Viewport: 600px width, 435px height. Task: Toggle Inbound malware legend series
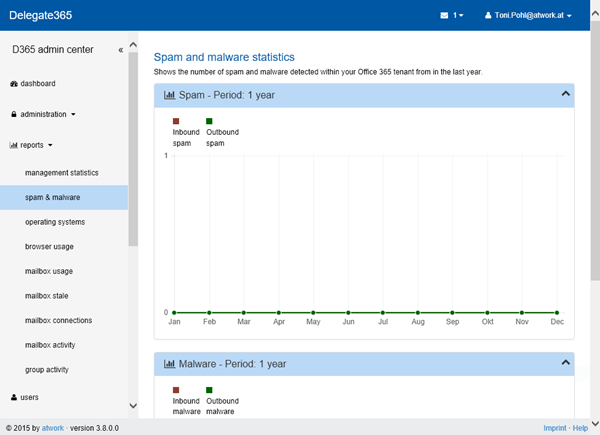pos(187,406)
